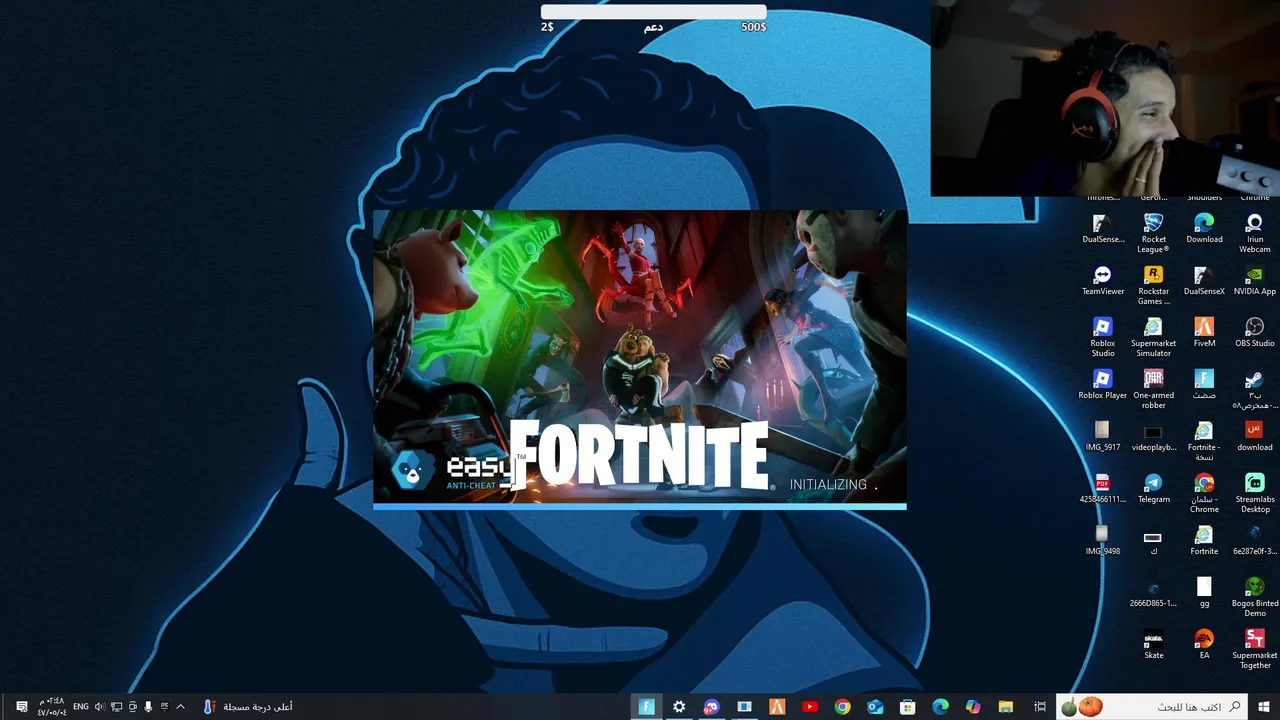The image size is (1280, 720).
Task: Open Microsoft Edge from the taskbar
Action: click(940, 707)
